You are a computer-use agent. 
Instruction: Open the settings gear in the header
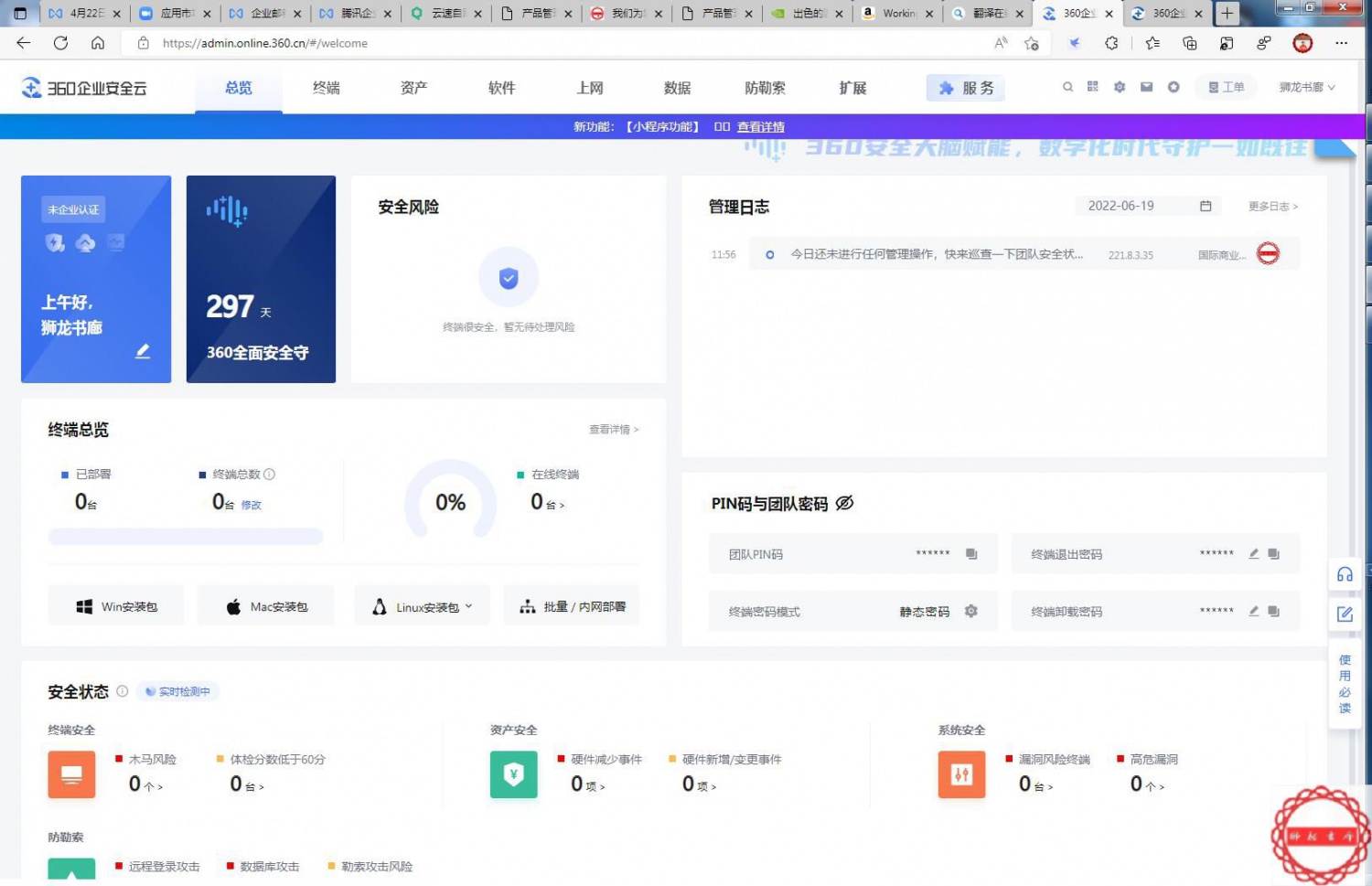(x=1120, y=87)
